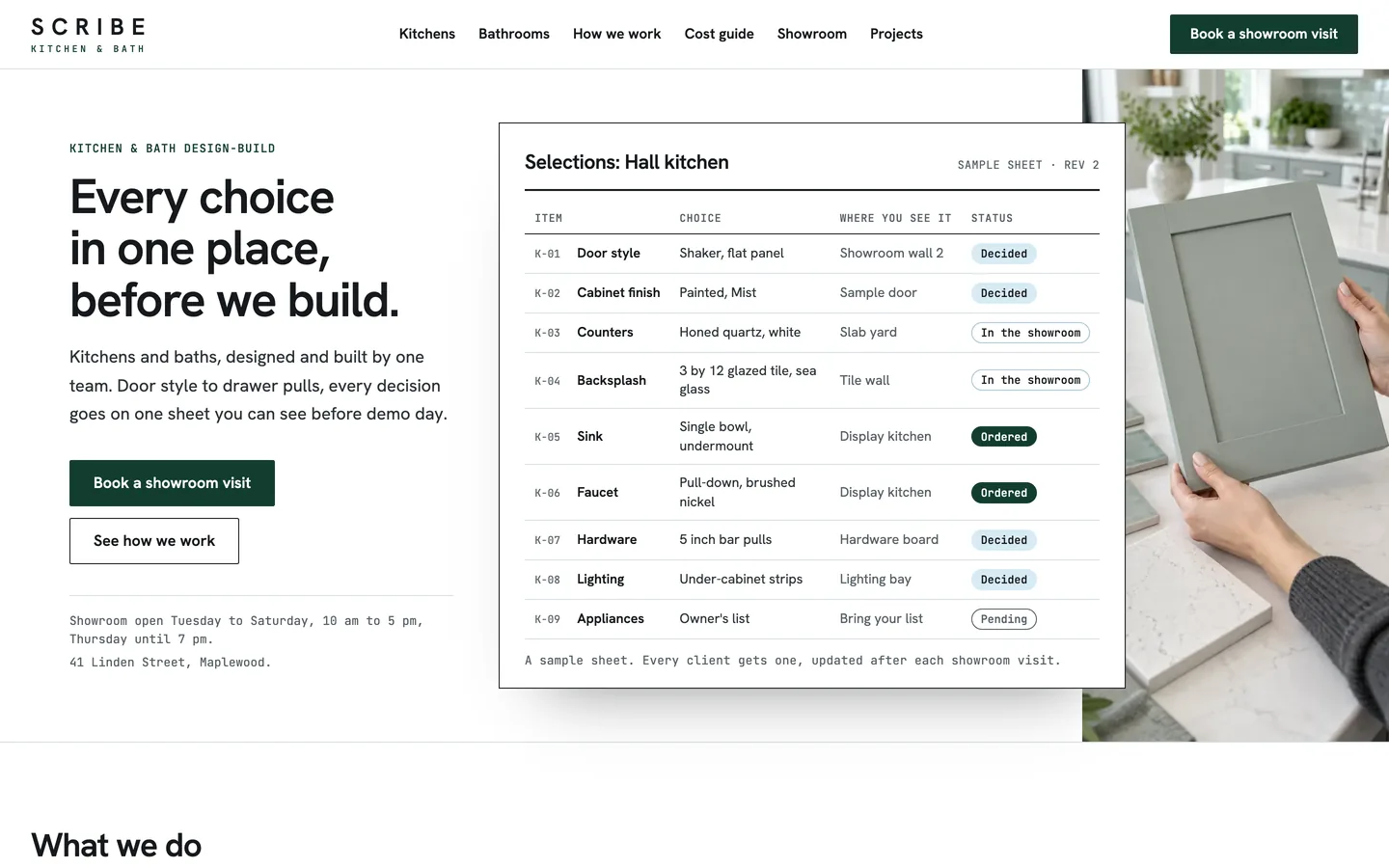Click the Ordered badge in the Sink row

click(1004, 437)
